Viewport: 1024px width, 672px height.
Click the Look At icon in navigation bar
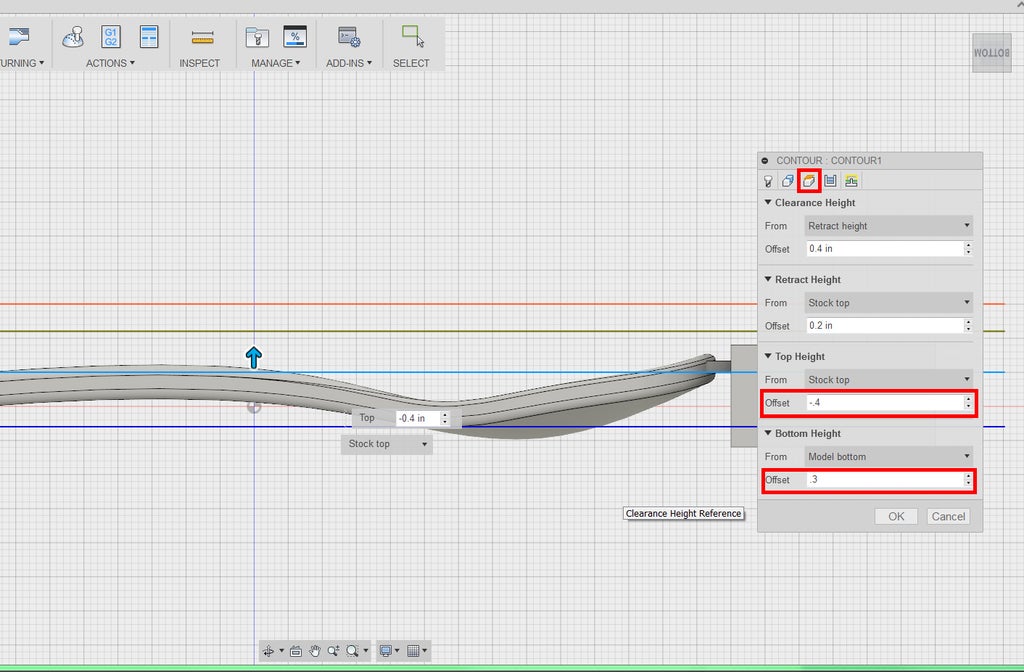click(x=296, y=651)
